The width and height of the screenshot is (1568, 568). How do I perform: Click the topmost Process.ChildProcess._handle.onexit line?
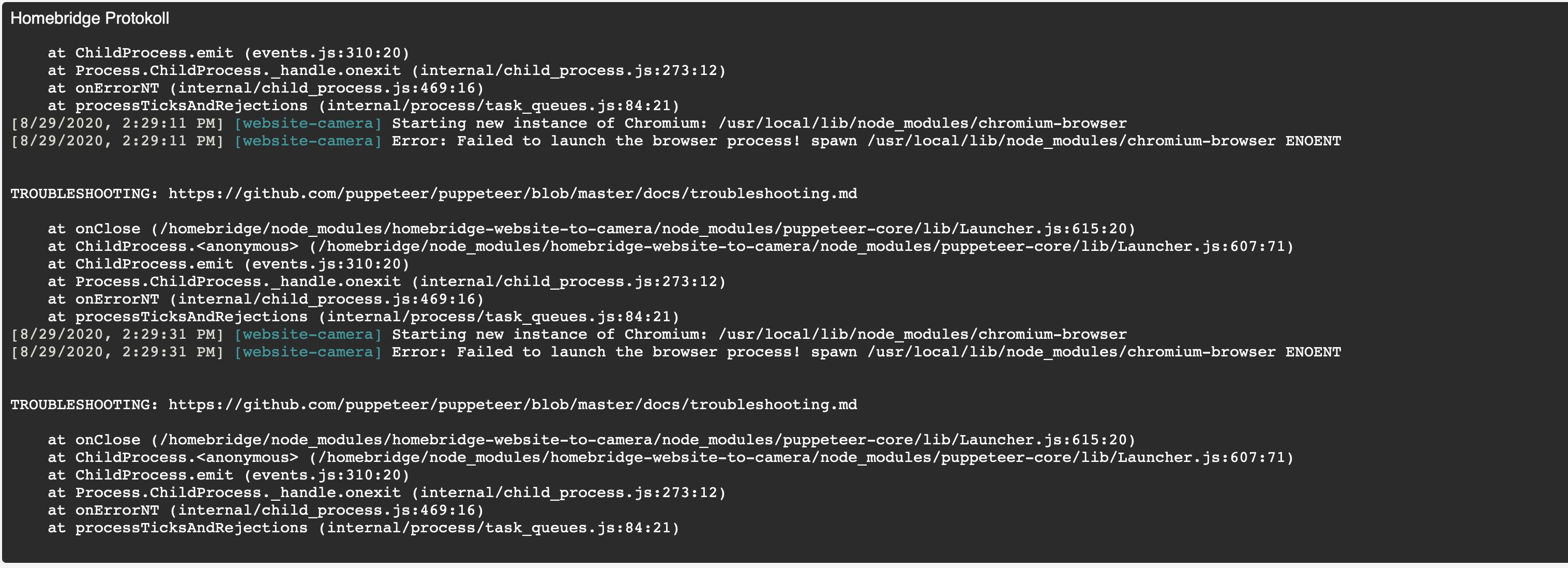pyautogui.click(x=386, y=71)
